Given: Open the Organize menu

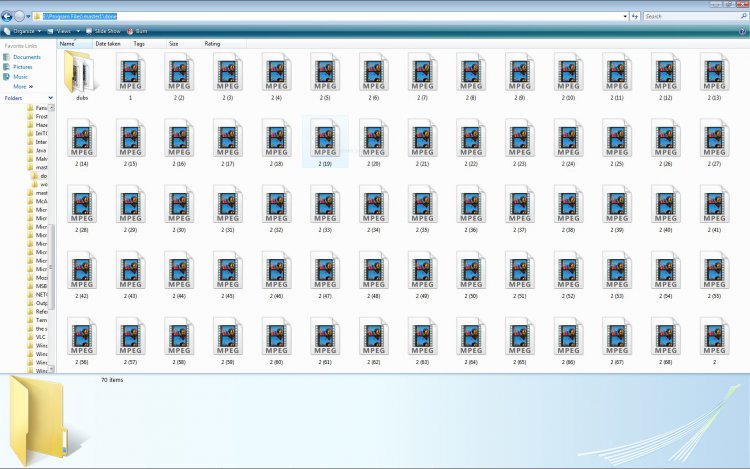Looking at the screenshot, I should [x=22, y=31].
